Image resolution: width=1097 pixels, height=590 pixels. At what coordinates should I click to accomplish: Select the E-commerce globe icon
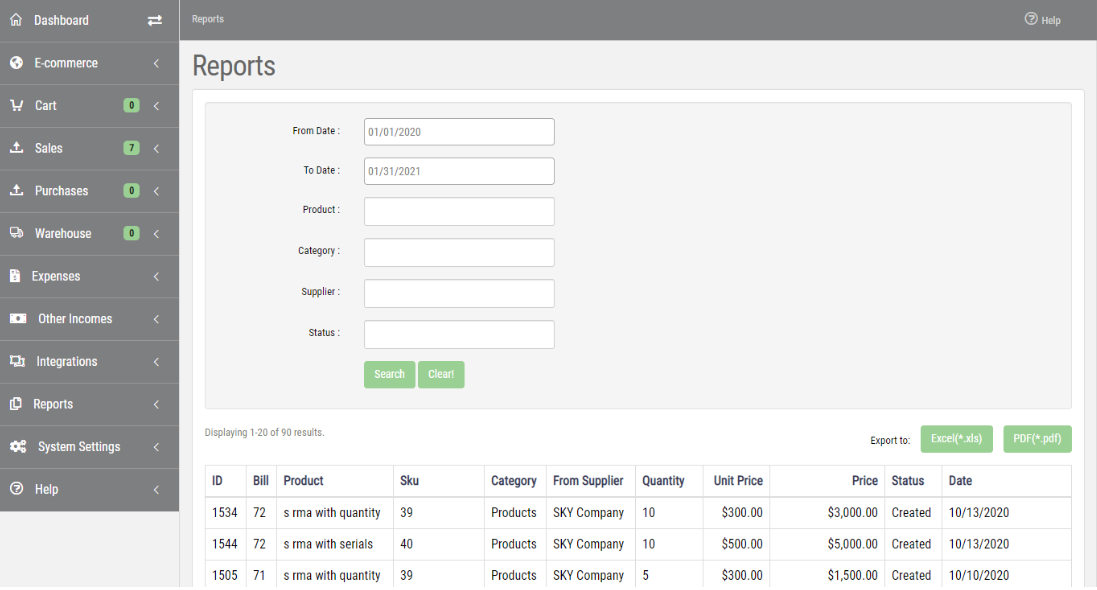click(16, 62)
